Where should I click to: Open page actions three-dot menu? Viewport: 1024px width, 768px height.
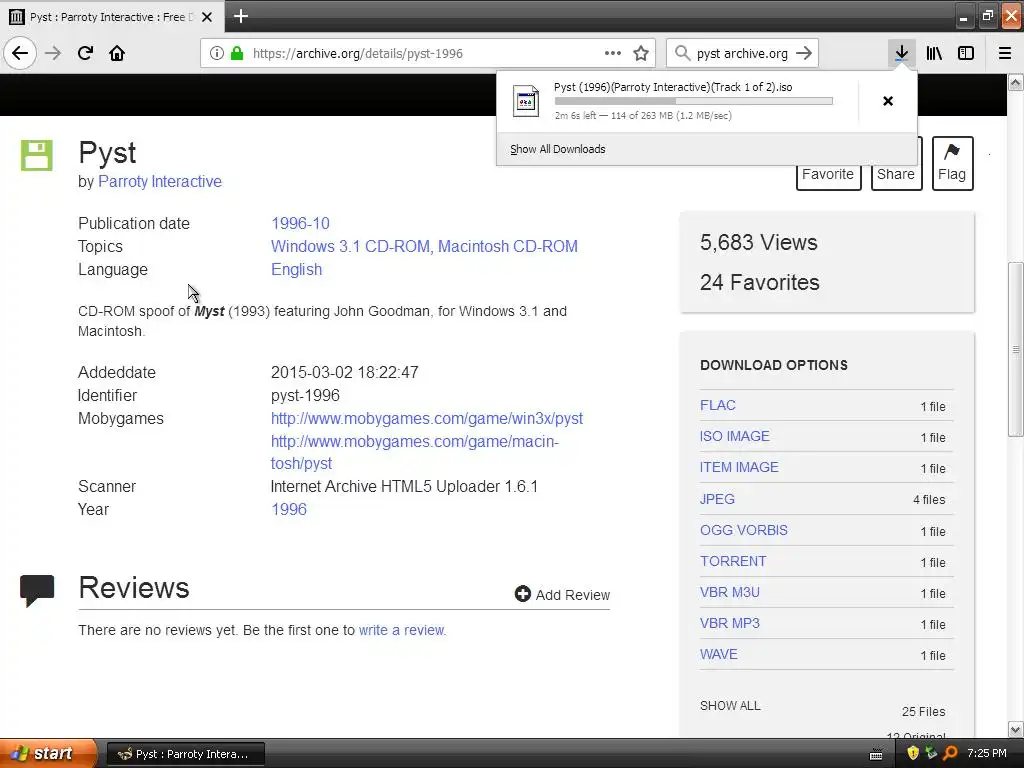613,53
